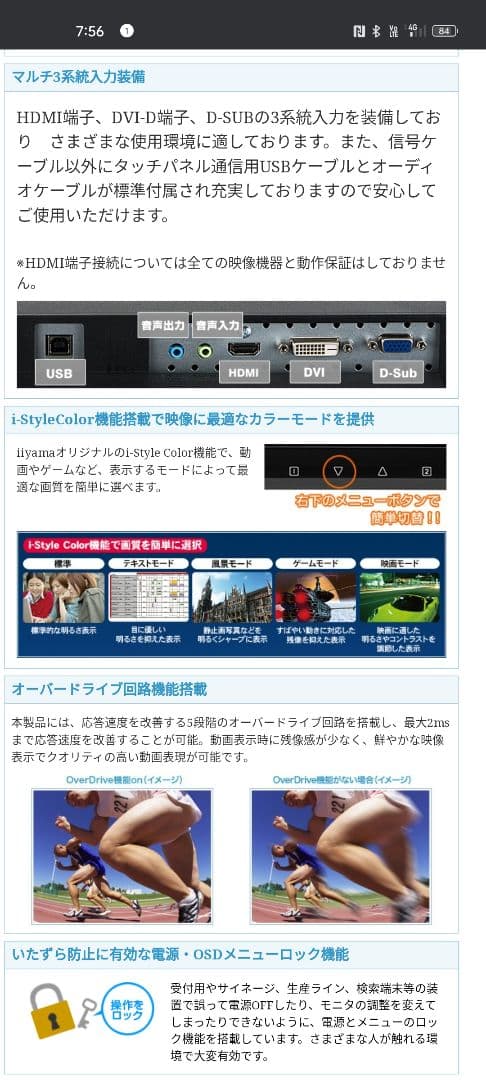Screen dimensions: 486x1080
Task: Tap the NFC status bar icon
Action: point(359,31)
